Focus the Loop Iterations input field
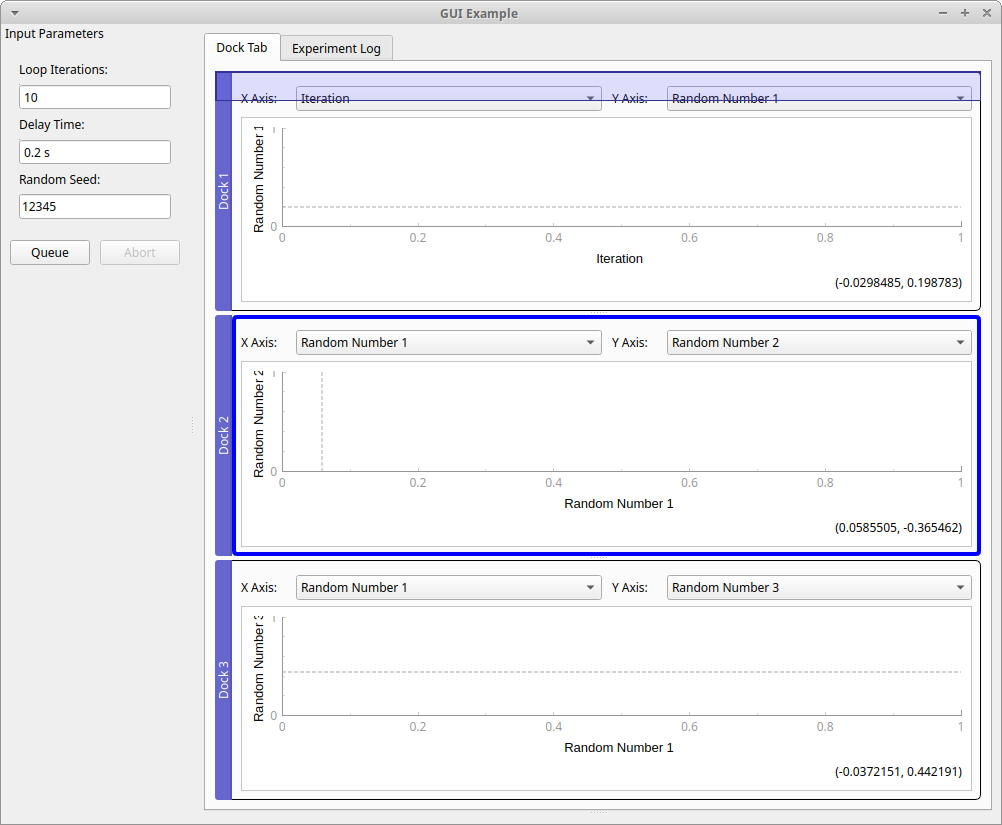 click(x=95, y=97)
